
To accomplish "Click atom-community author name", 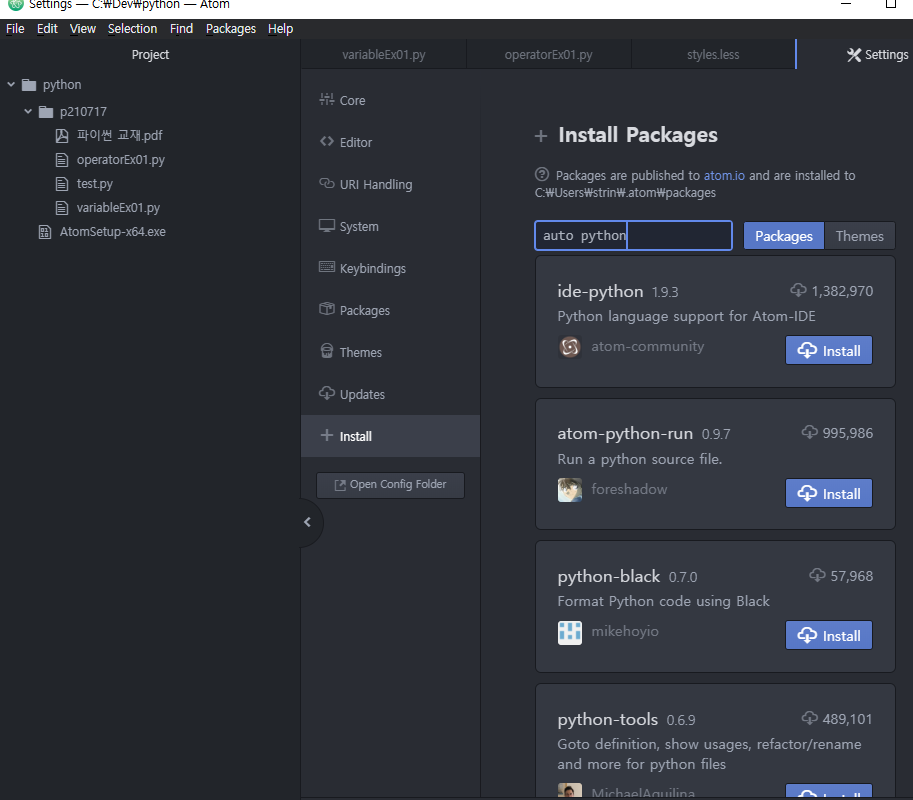I will (647, 346).
